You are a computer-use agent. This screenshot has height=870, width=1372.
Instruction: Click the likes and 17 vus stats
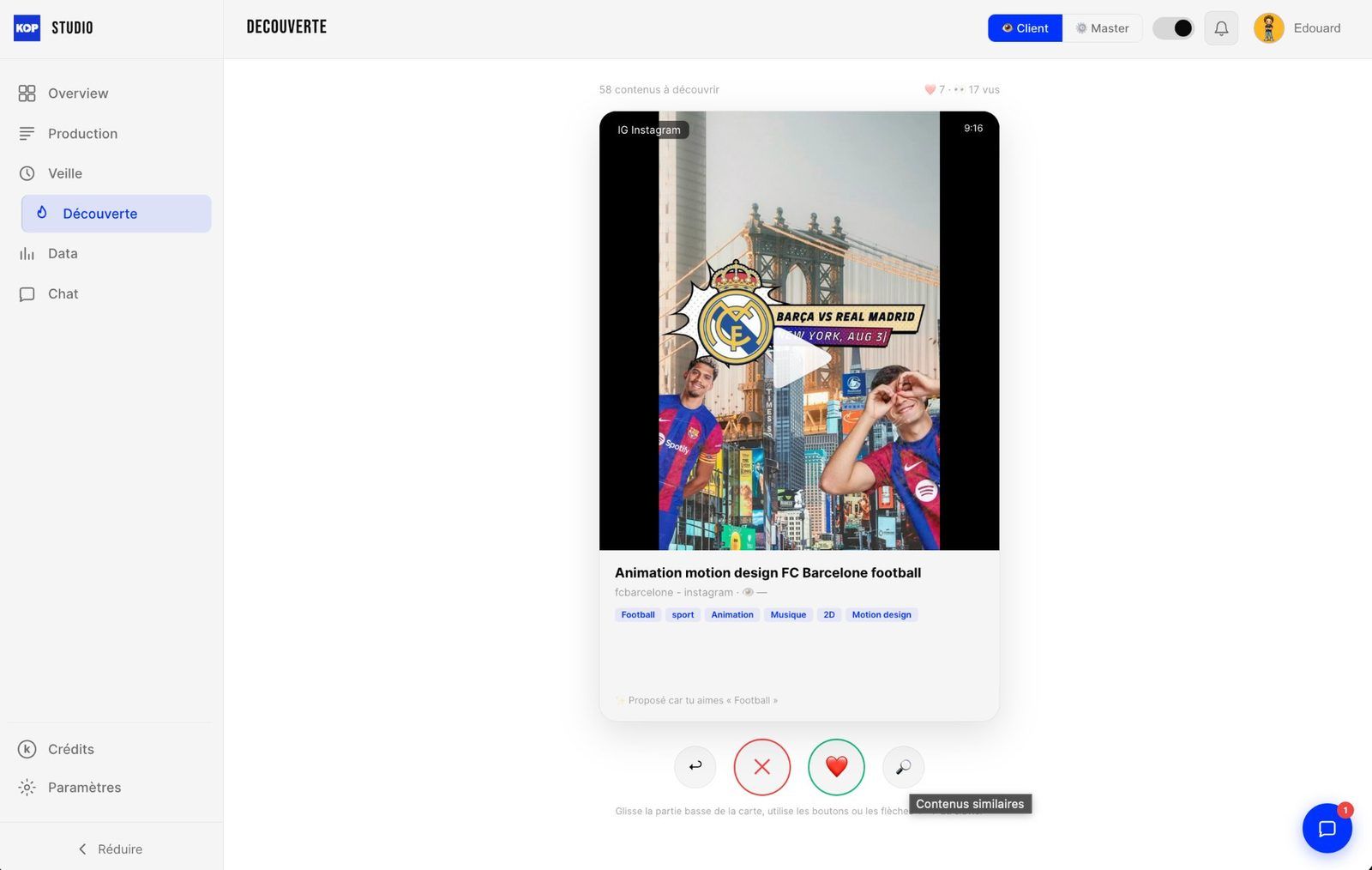[962, 90]
